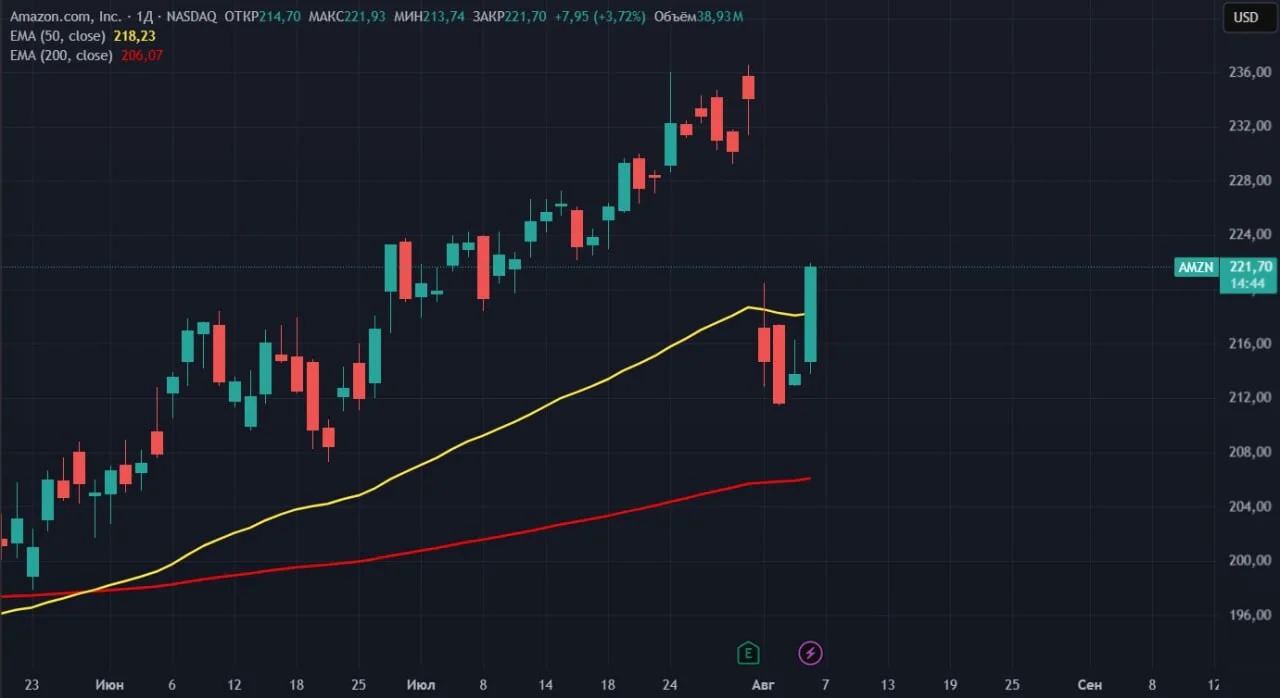Click the 208,00 price axis label
The width and height of the screenshot is (1280, 698).
coord(1250,452)
